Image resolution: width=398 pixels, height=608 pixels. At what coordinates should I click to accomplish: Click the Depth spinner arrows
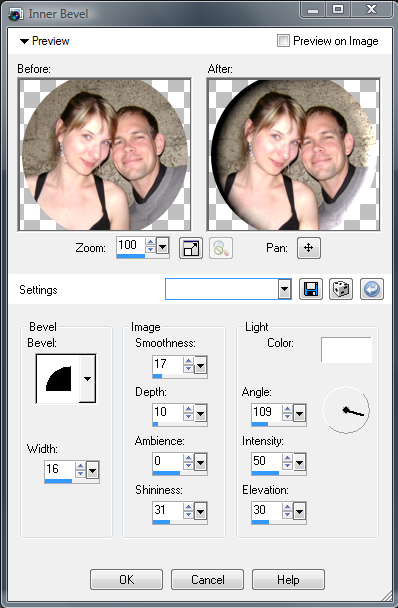click(189, 413)
